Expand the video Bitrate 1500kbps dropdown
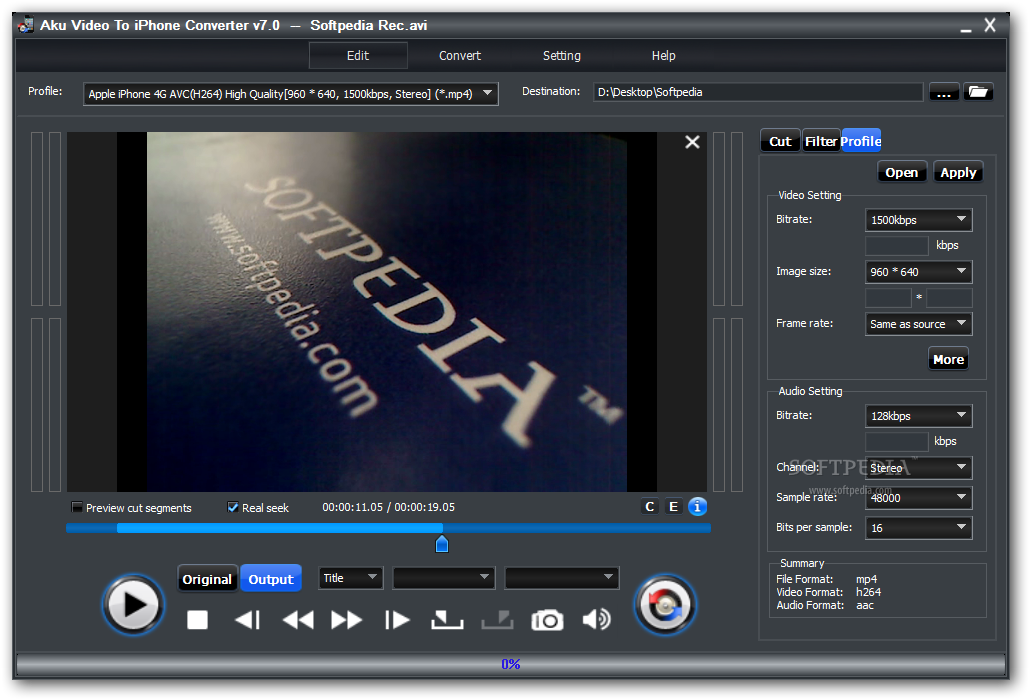 coord(918,220)
